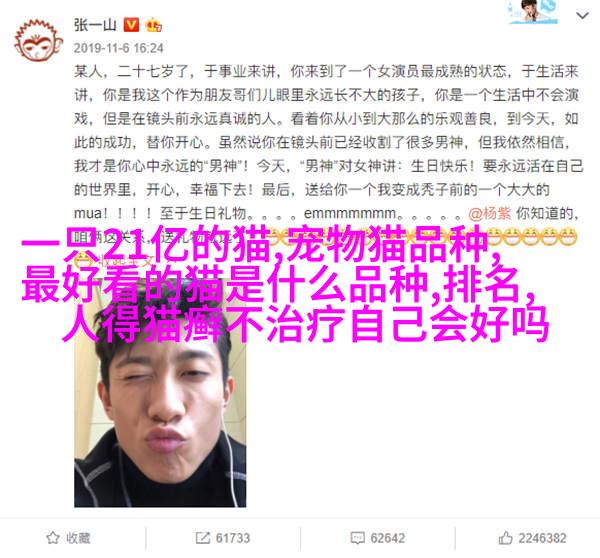Click the 收藏 label
Viewport: 600px width, 558px height.
click(x=78, y=538)
